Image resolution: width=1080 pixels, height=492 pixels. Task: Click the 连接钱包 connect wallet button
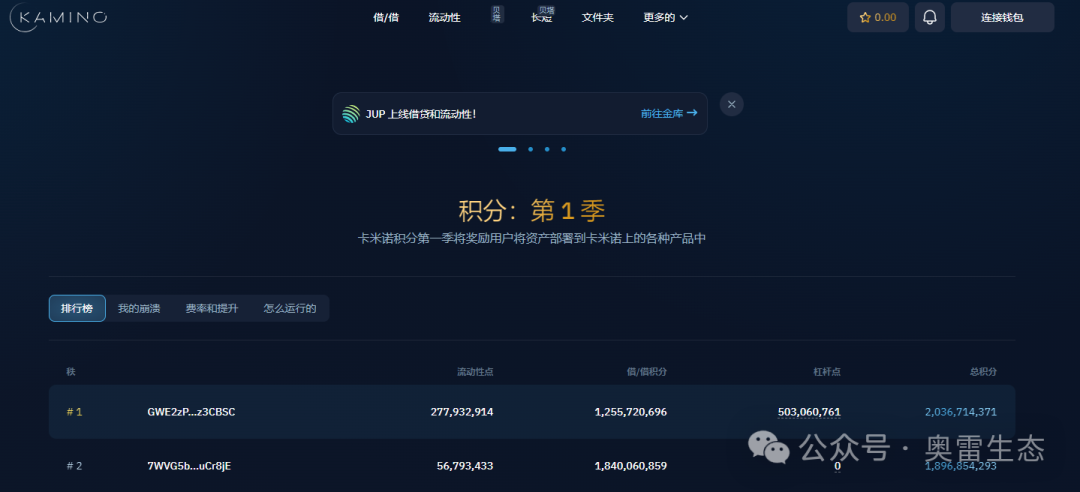coord(1002,17)
